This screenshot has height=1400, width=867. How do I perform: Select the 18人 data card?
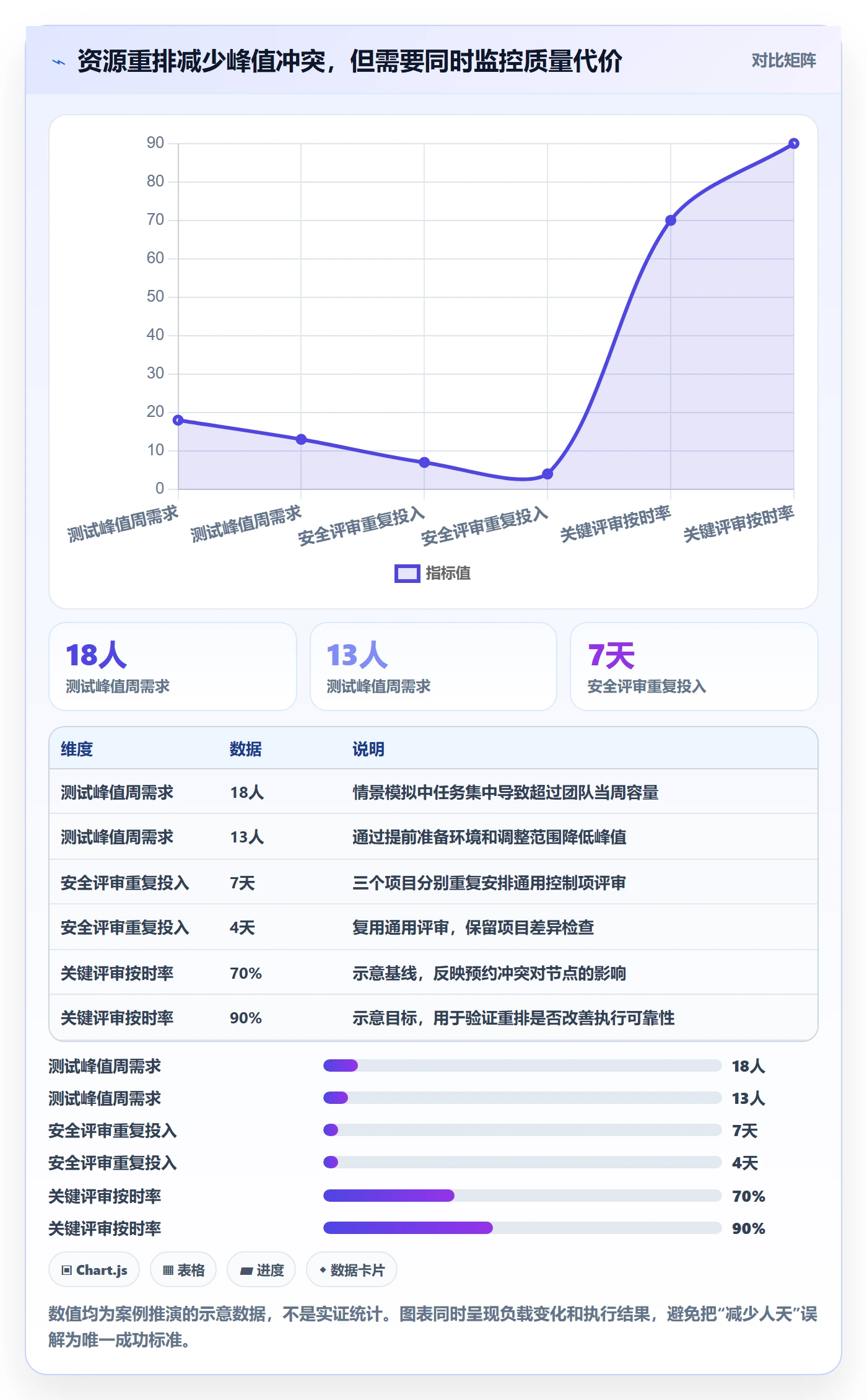click(x=173, y=667)
